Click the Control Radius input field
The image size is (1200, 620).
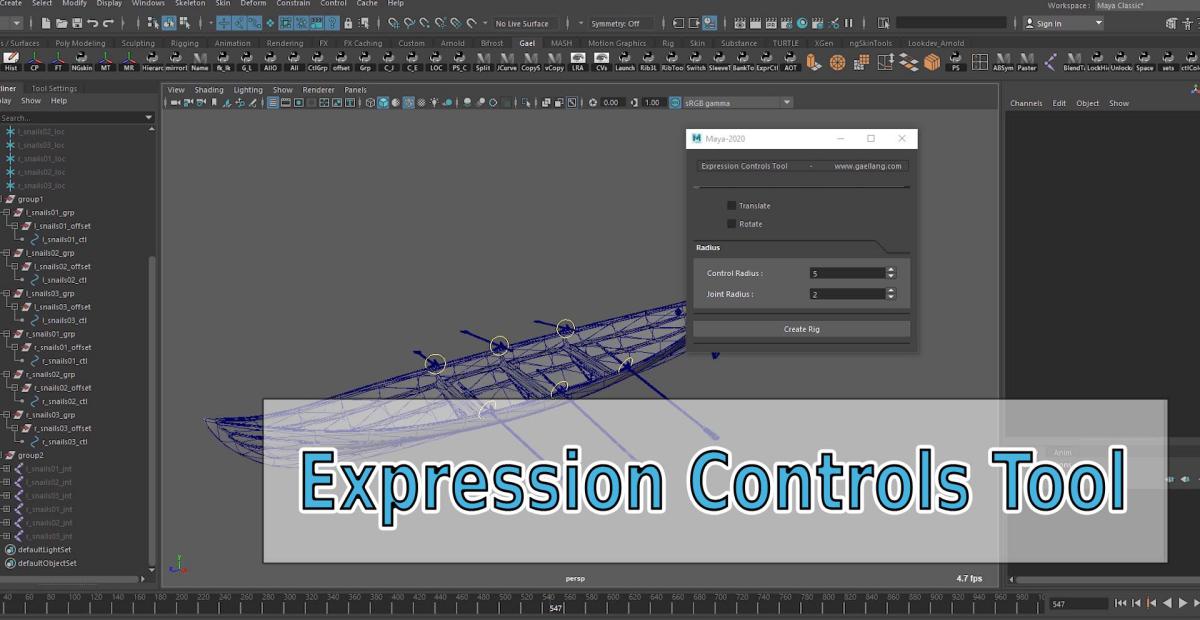[x=846, y=273]
